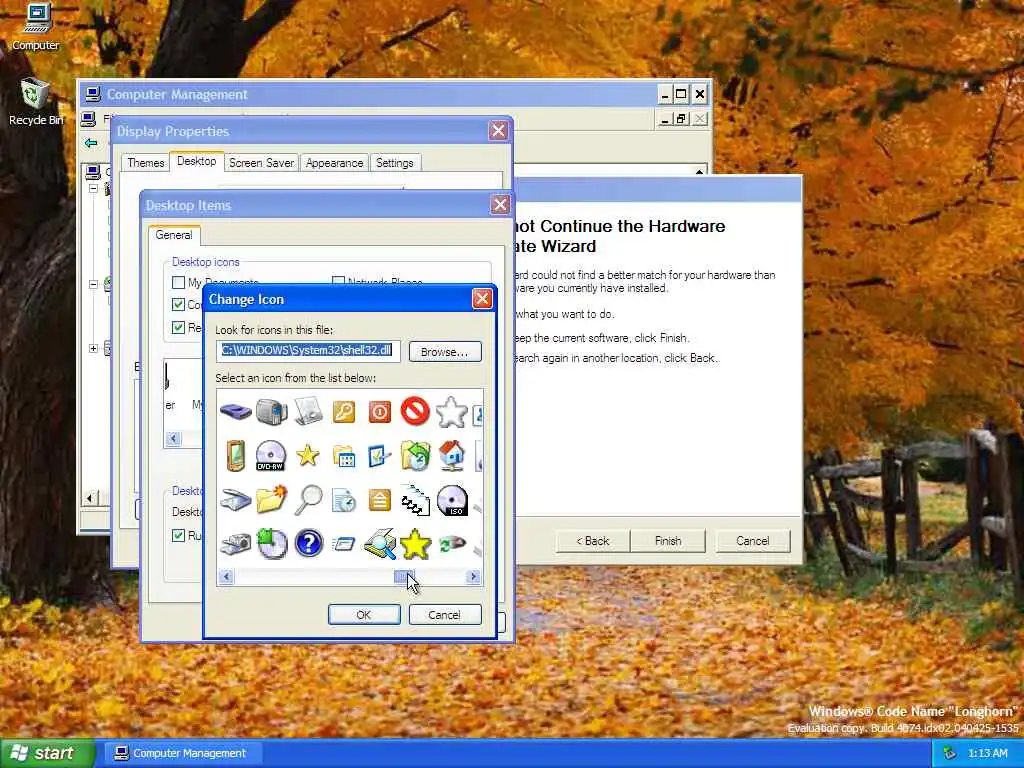Click < Back in the Hardware Wizard
1024x768 pixels.
point(593,541)
